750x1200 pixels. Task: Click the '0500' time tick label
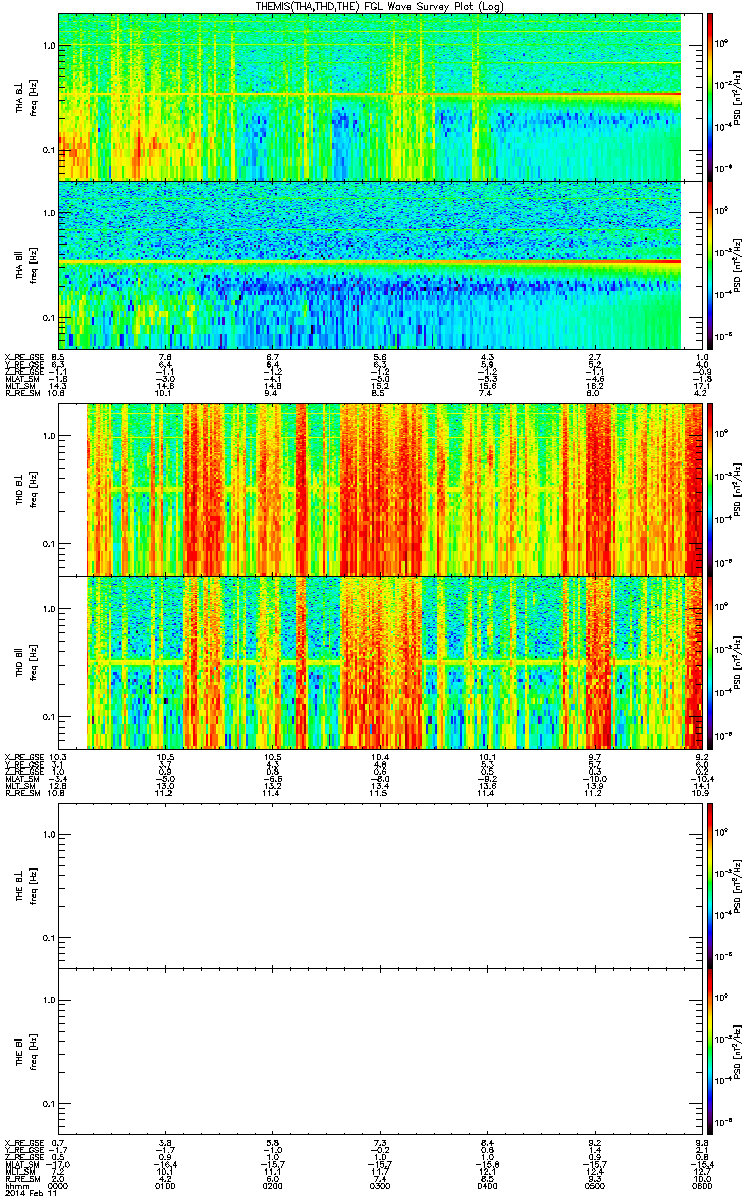594,1186
